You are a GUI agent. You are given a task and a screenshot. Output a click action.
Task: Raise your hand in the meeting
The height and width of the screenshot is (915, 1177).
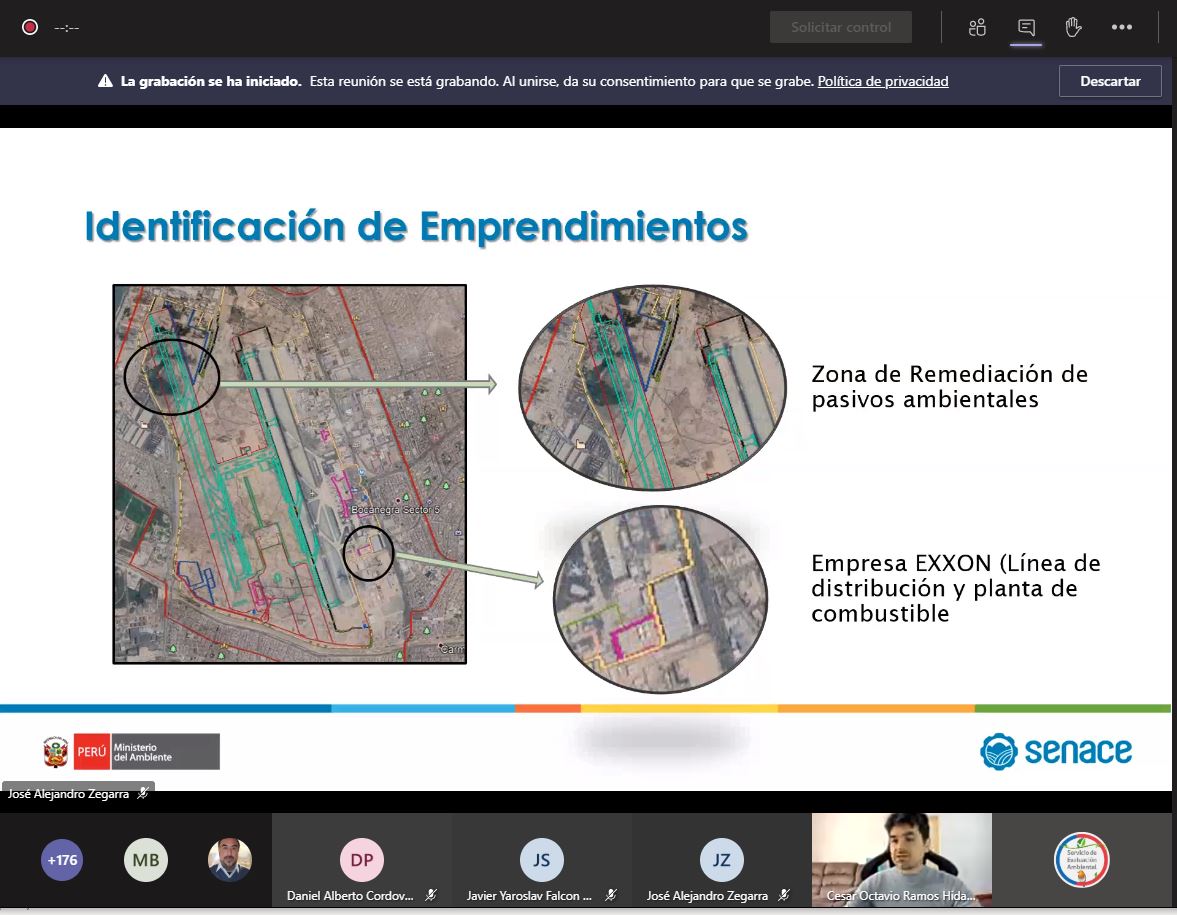coord(1073,27)
